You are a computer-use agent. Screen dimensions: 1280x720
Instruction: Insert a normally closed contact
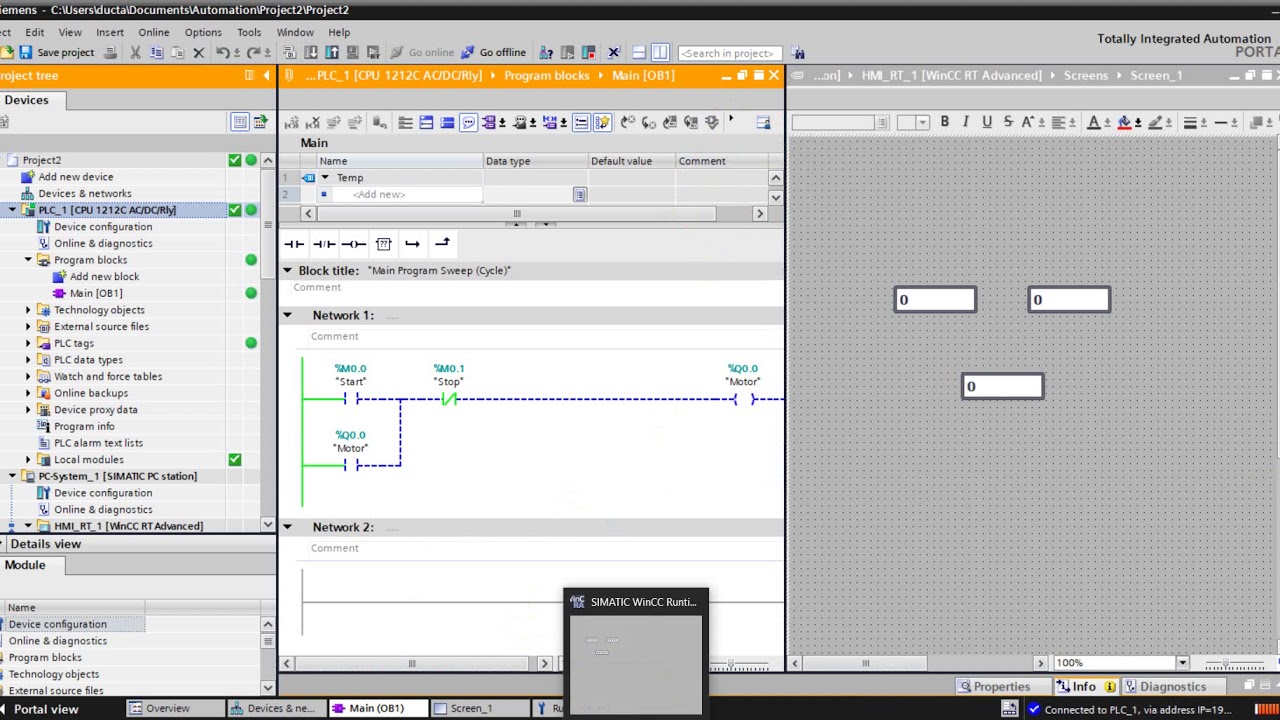pos(323,244)
